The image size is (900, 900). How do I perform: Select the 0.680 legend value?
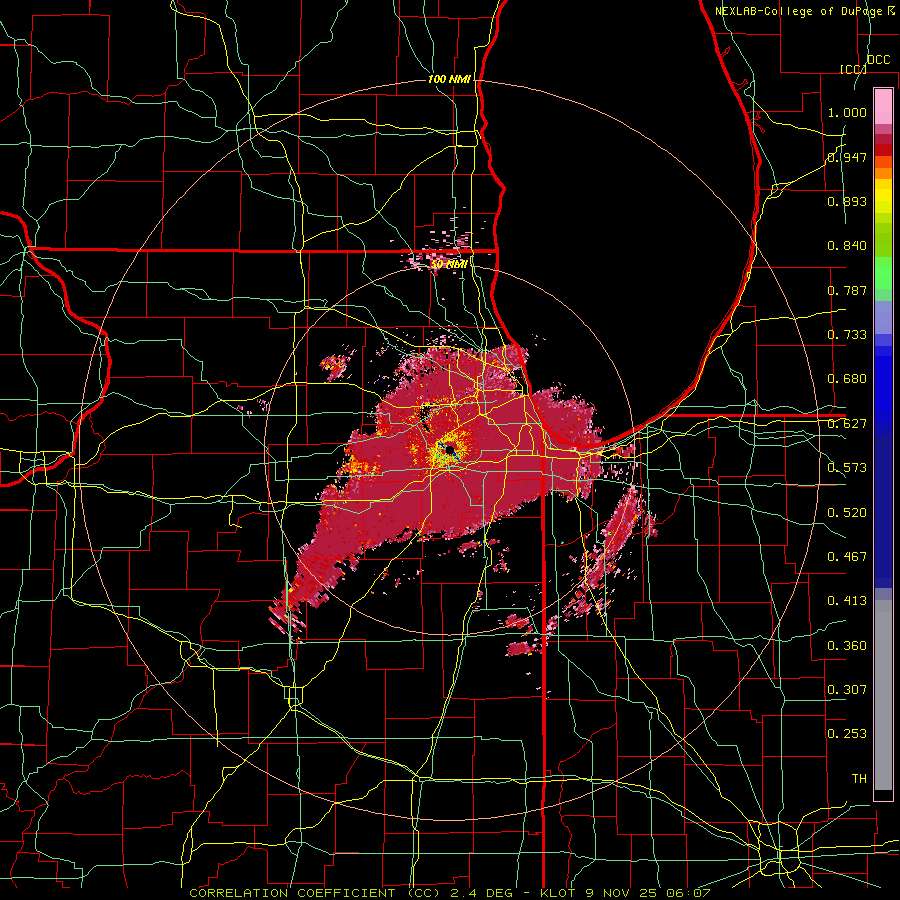pos(847,379)
